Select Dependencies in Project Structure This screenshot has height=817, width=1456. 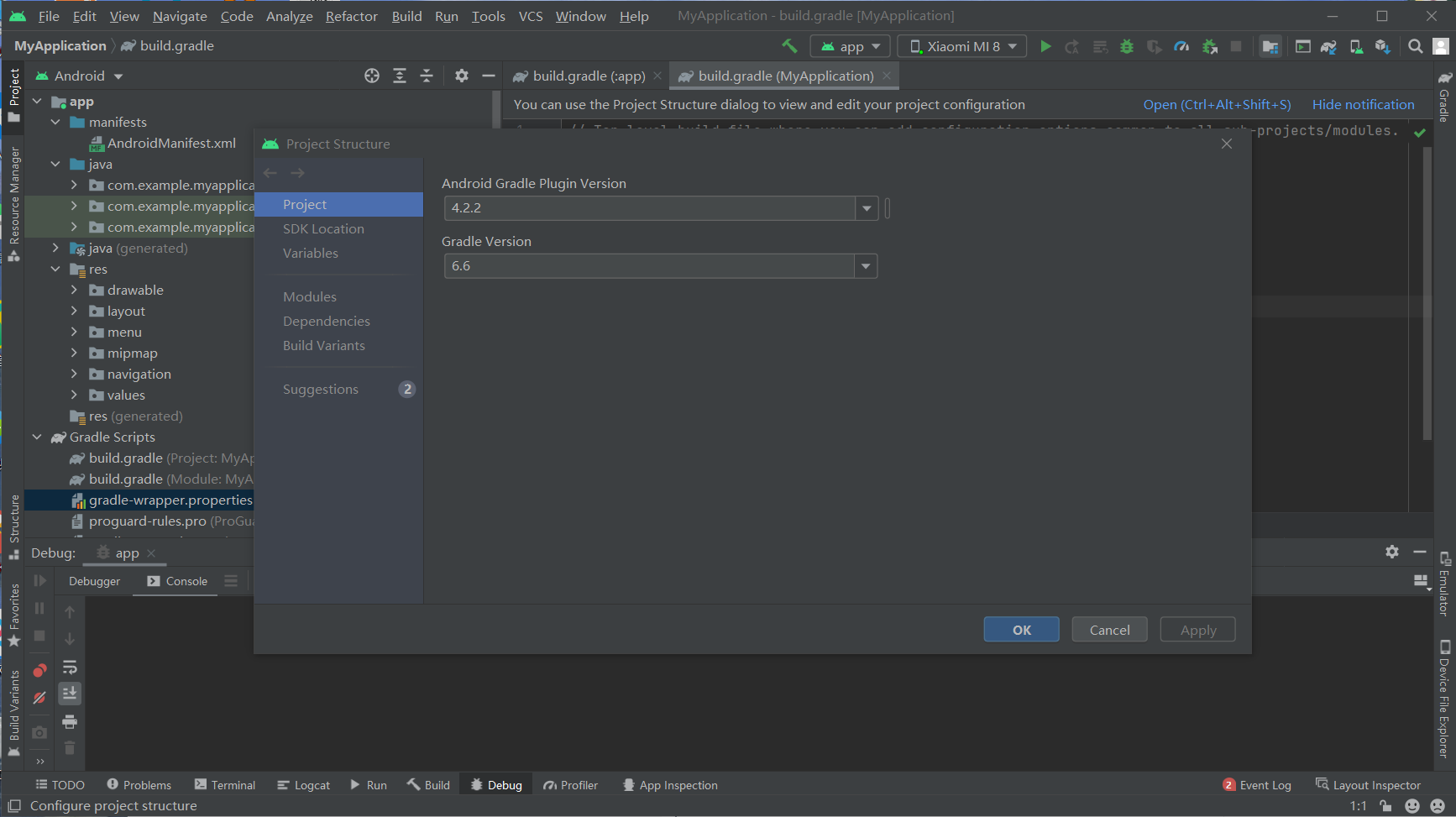(326, 321)
